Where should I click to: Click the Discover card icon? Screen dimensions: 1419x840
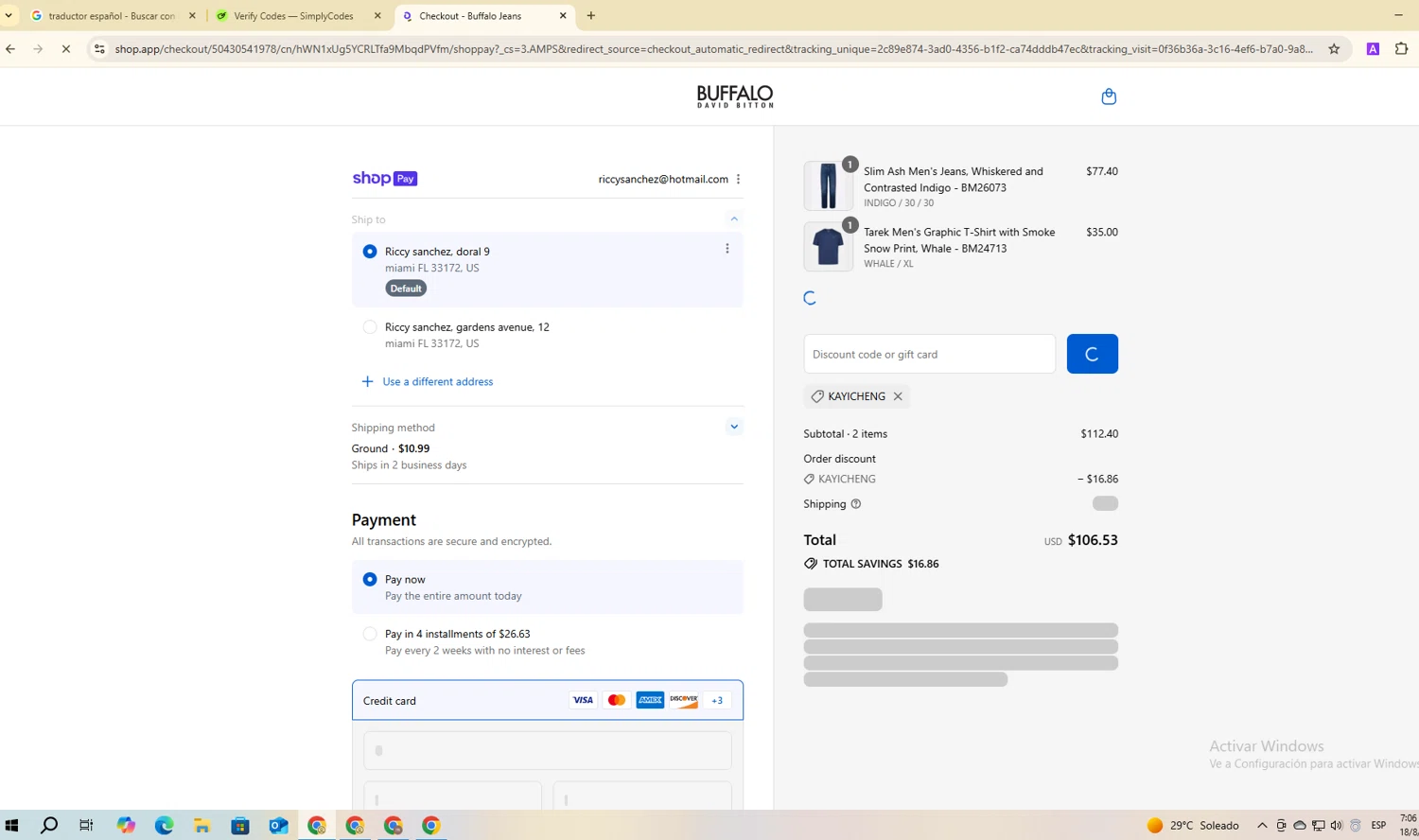click(684, 700)
